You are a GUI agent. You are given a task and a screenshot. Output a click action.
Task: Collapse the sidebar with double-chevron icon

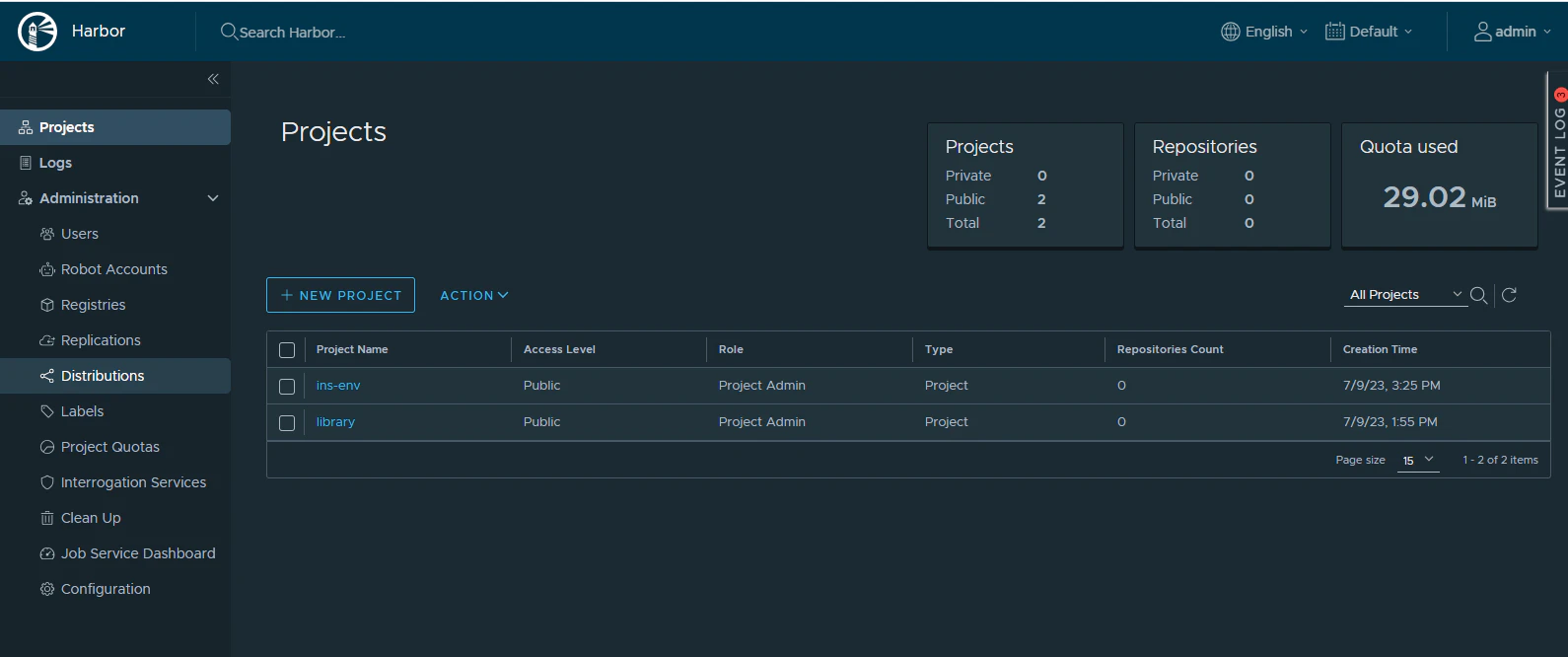213,79
